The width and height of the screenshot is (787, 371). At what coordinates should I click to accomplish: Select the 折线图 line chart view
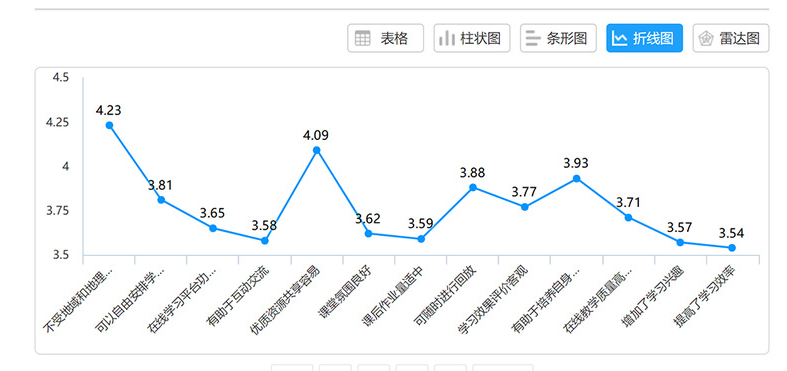(644, 38)
